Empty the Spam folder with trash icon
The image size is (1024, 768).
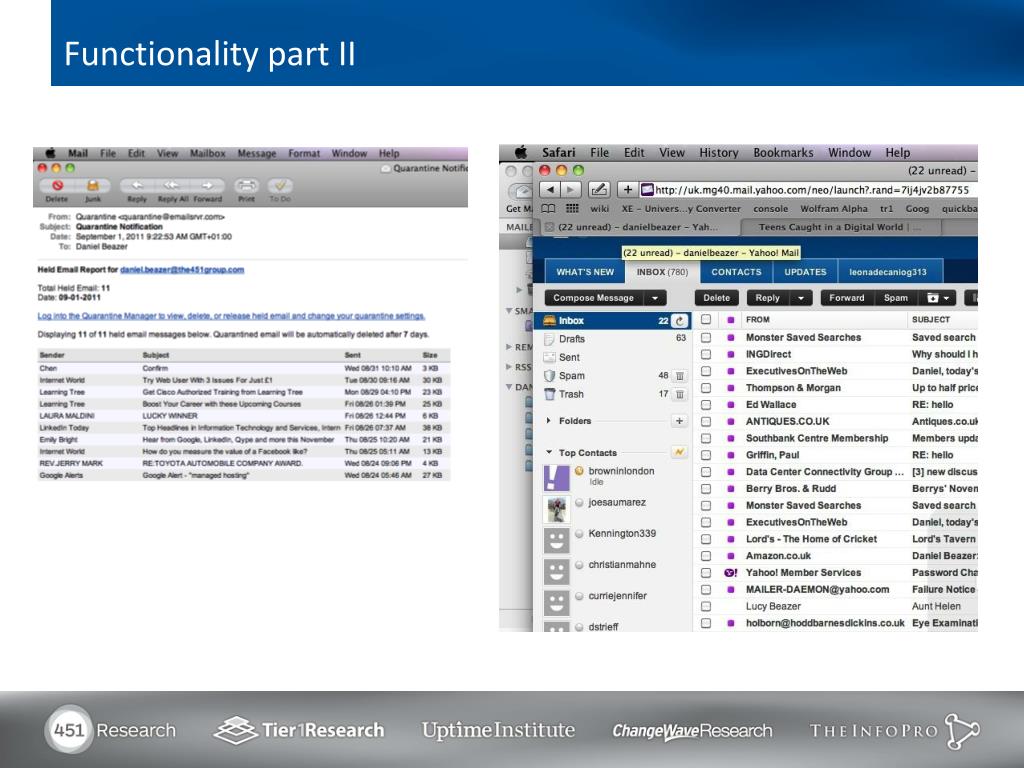680,376
